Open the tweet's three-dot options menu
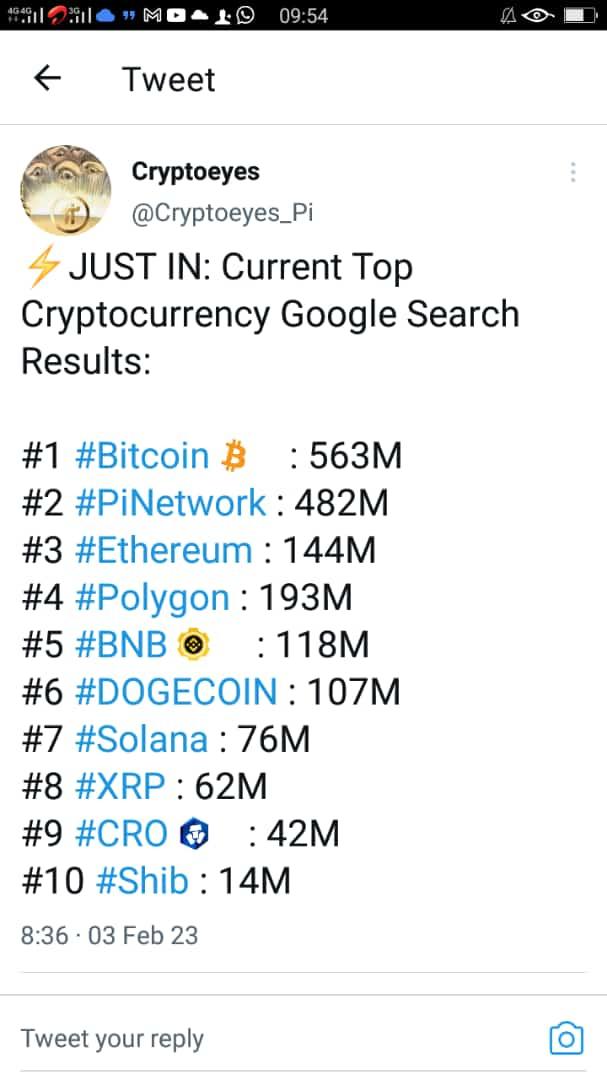Screen dimensions: 607x1080 pos(573,172)
